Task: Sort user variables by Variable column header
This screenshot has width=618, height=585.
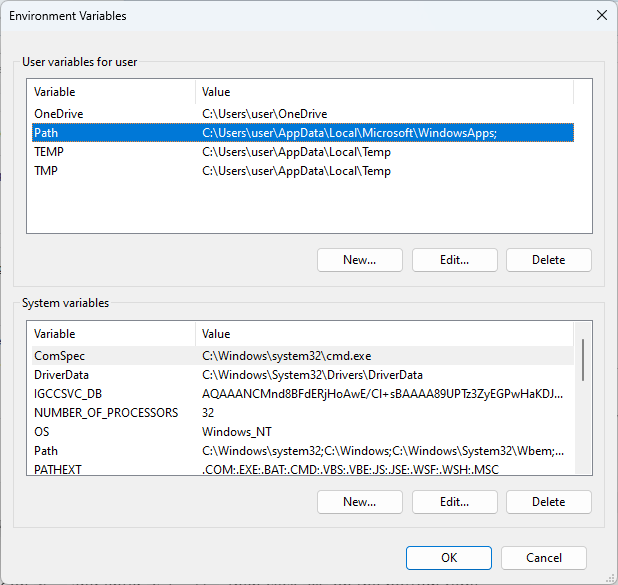Action: coord(114,92)
